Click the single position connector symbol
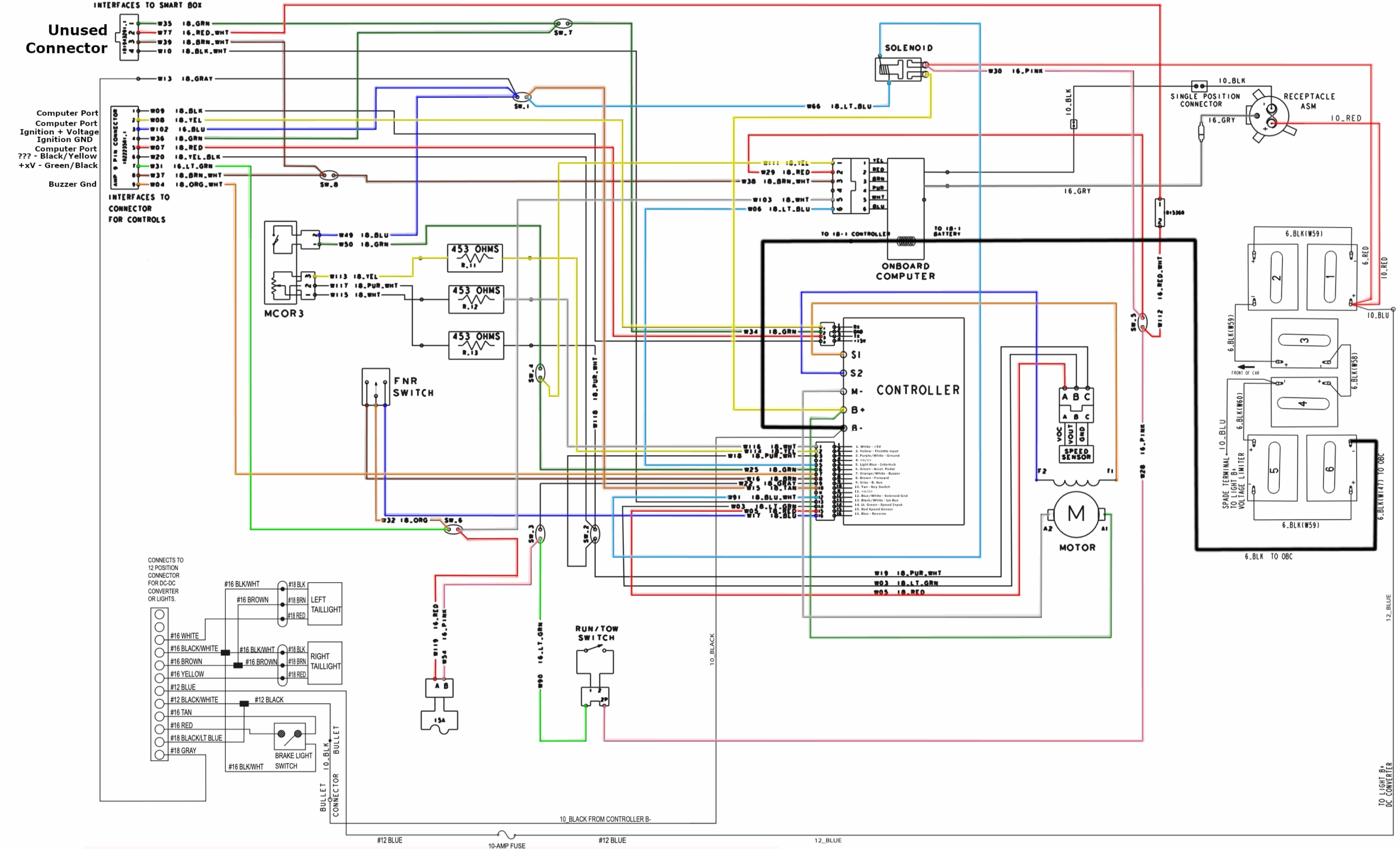 tap(1199, 86)
